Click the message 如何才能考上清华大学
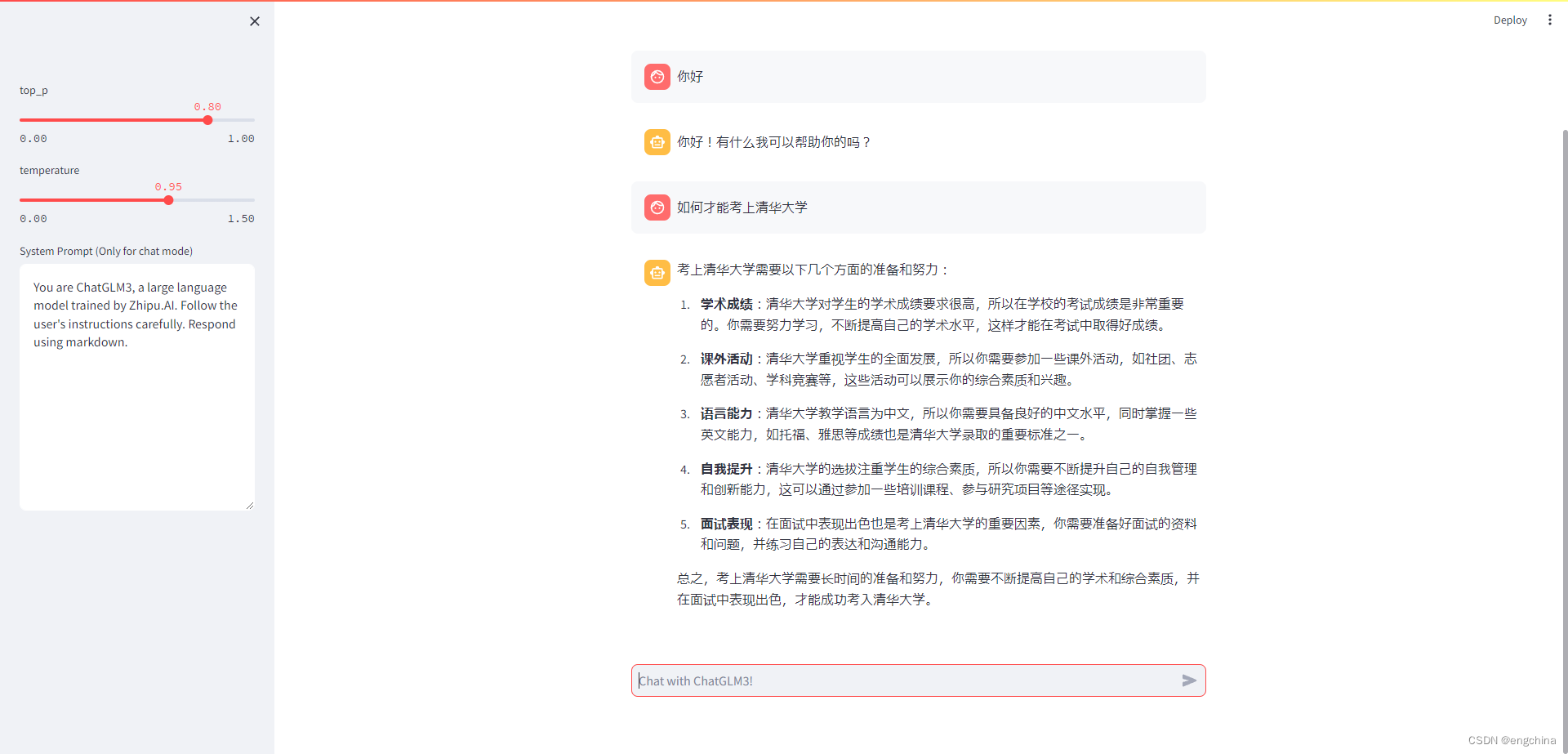The width and height of the screenshot is (1568, 754). point(742,207)
